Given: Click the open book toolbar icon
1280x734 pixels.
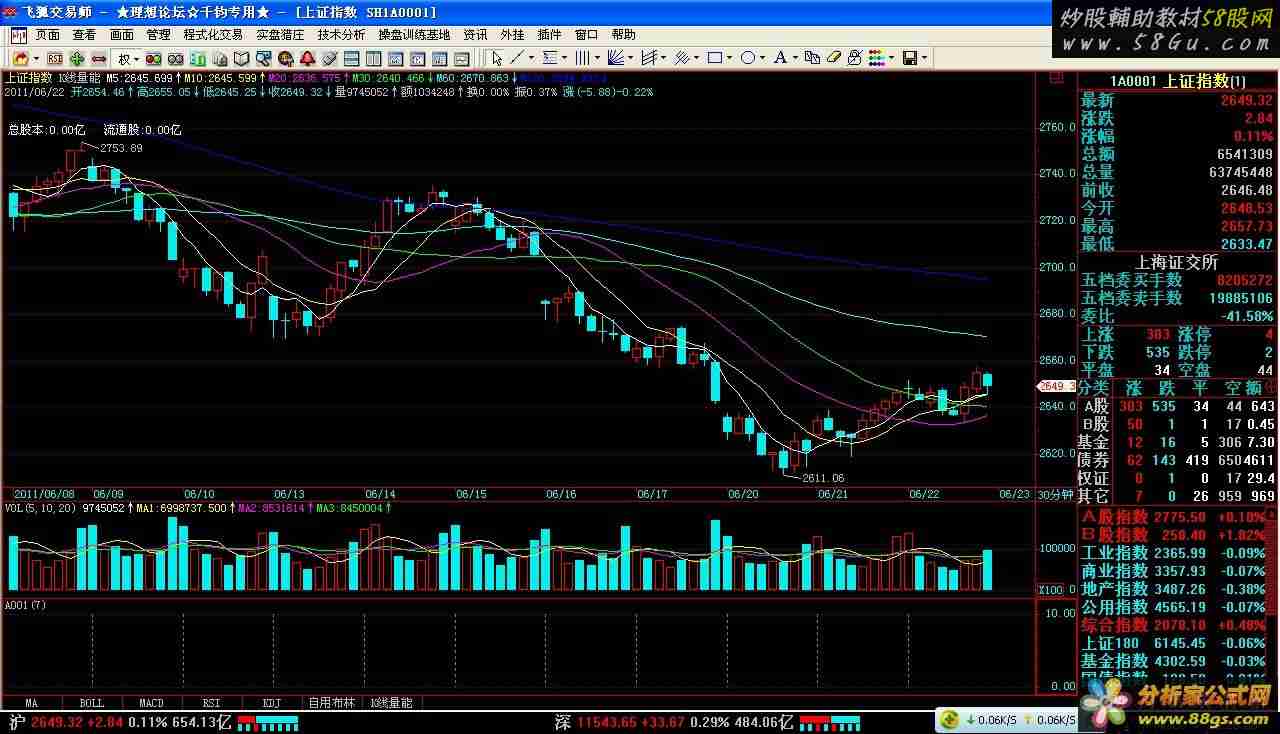Looking at the screenshot, I should coord(241,58).
